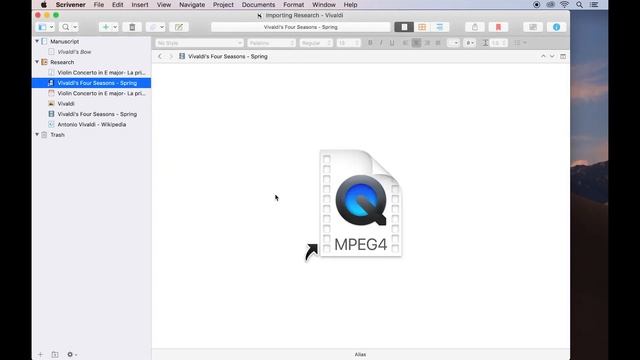Click the pencil-and-paper Quick Reference icon
Screen dimensions: 640x360
[179, 27]
